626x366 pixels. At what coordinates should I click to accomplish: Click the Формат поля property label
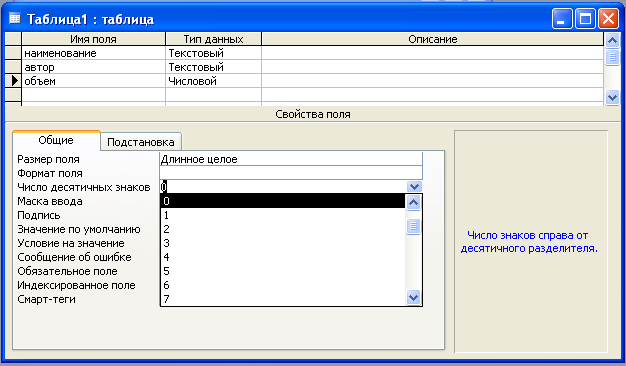[x=50, y=173]
